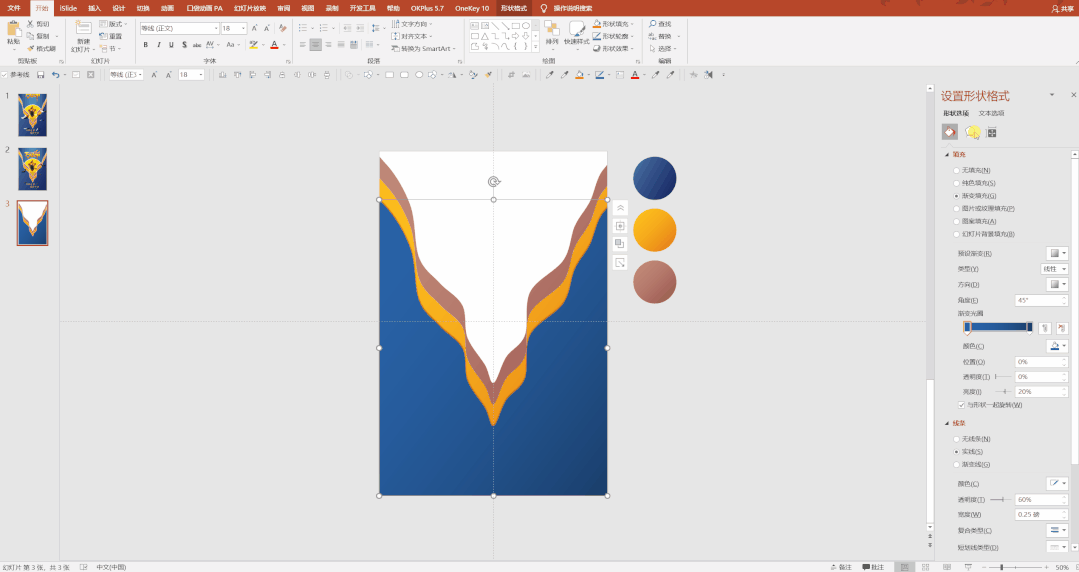Select the Solid line (实线) radio button

(x=957, y=452)
